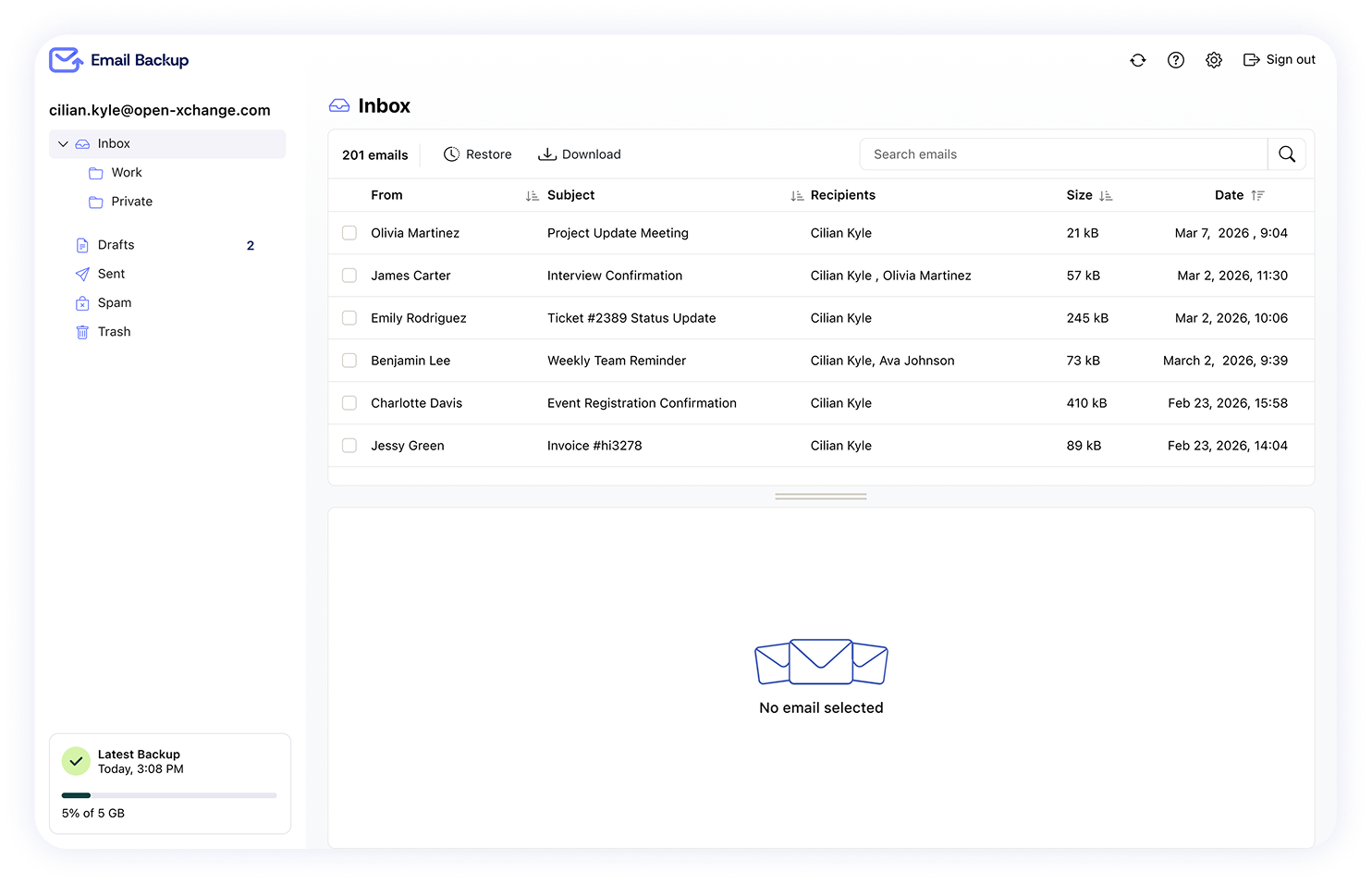Click the Download button
This screenshot has height=884, width=1372.
580,154
